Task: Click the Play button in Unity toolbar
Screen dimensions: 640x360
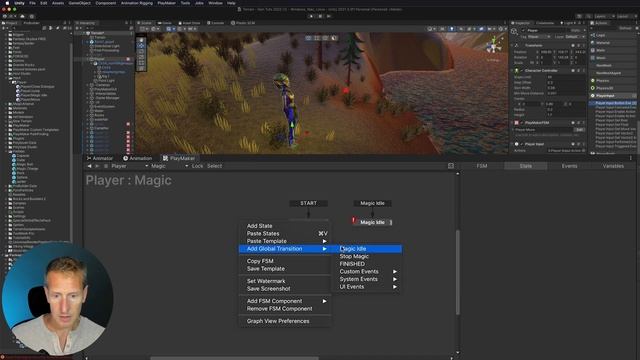Action: [311, 16]
